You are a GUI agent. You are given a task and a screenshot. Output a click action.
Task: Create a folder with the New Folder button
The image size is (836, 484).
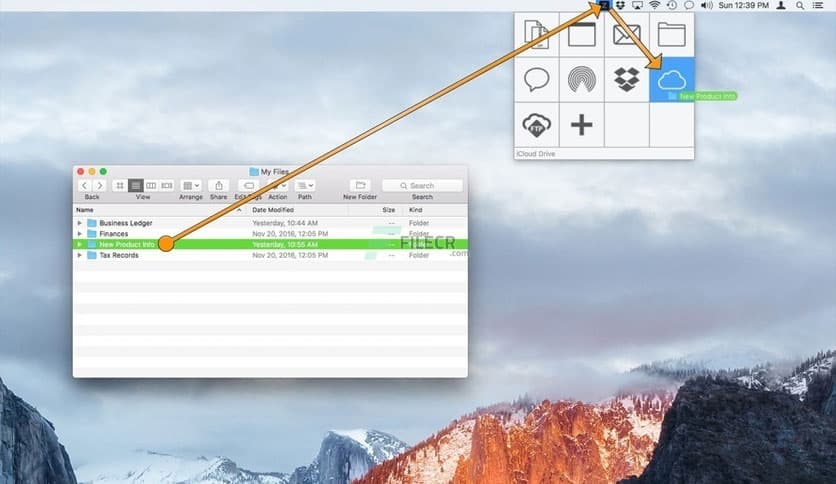[360, 185]
